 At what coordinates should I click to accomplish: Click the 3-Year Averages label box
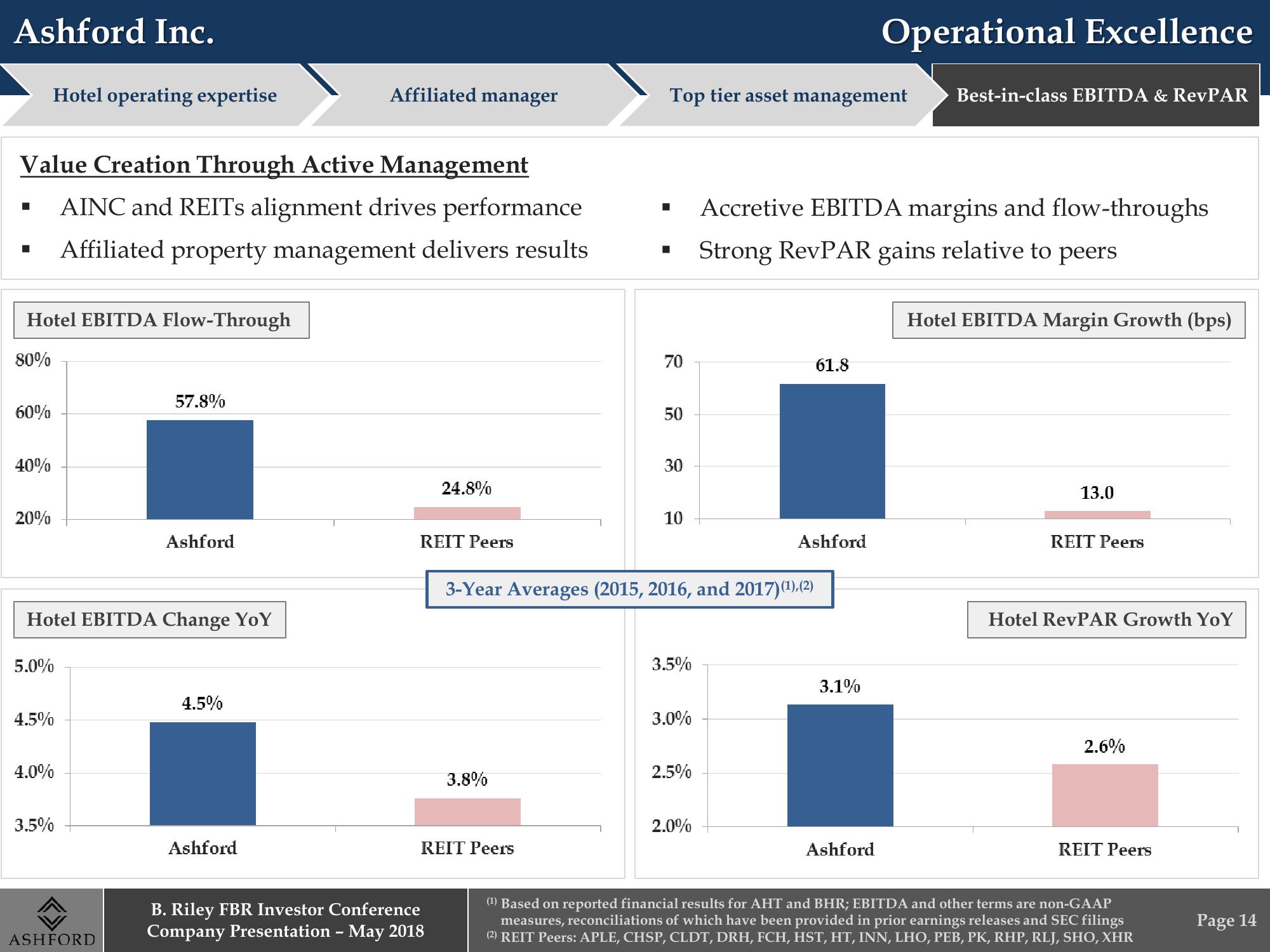(x=629, y=589)
